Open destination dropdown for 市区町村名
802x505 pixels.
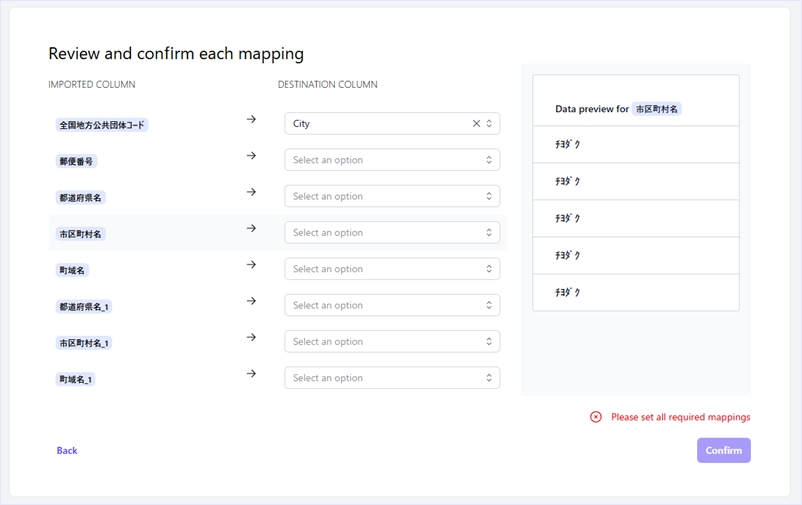(391, 233)
